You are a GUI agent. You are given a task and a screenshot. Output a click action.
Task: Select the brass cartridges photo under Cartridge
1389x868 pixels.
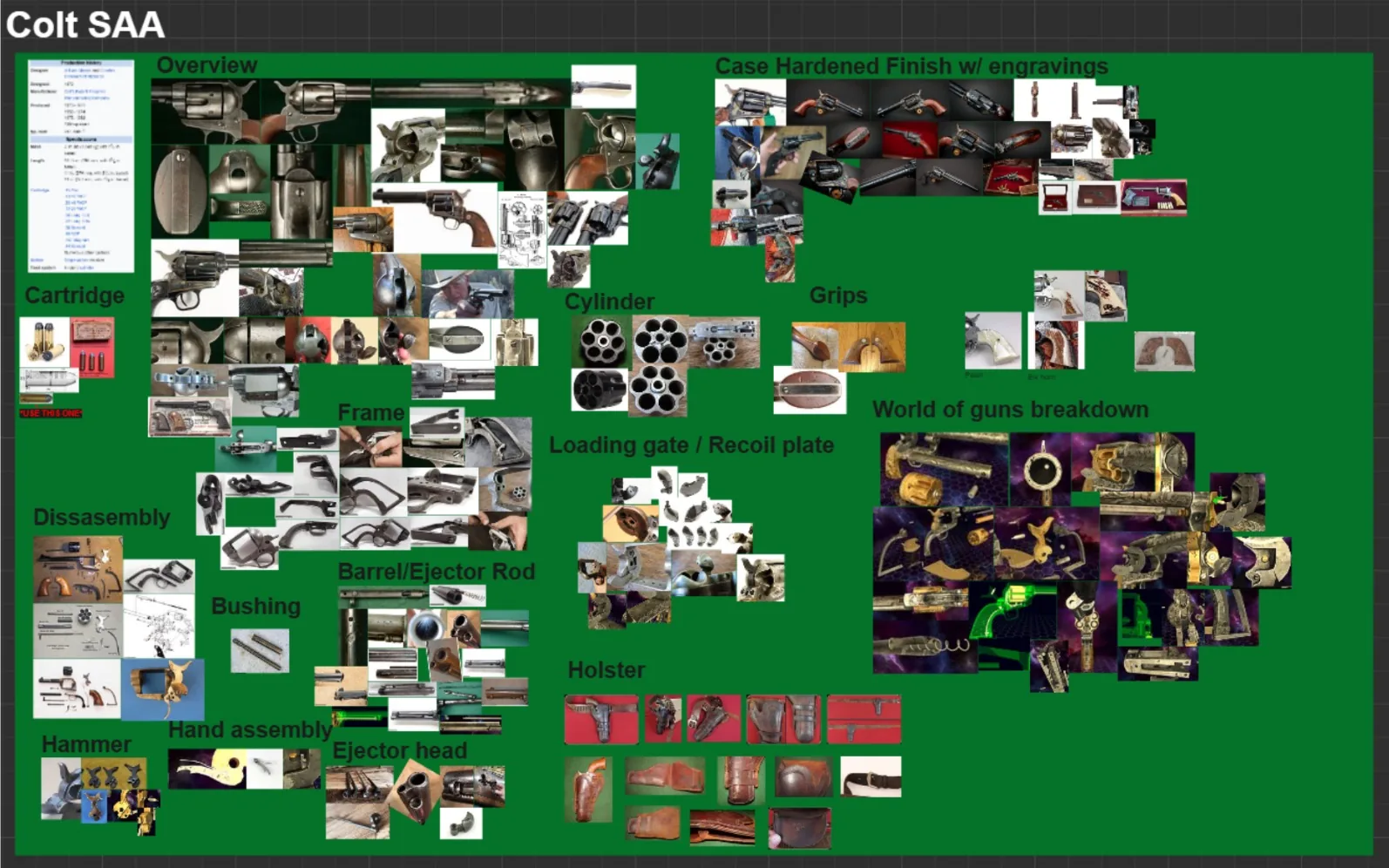pyautogui.click(x=44, y=341)
